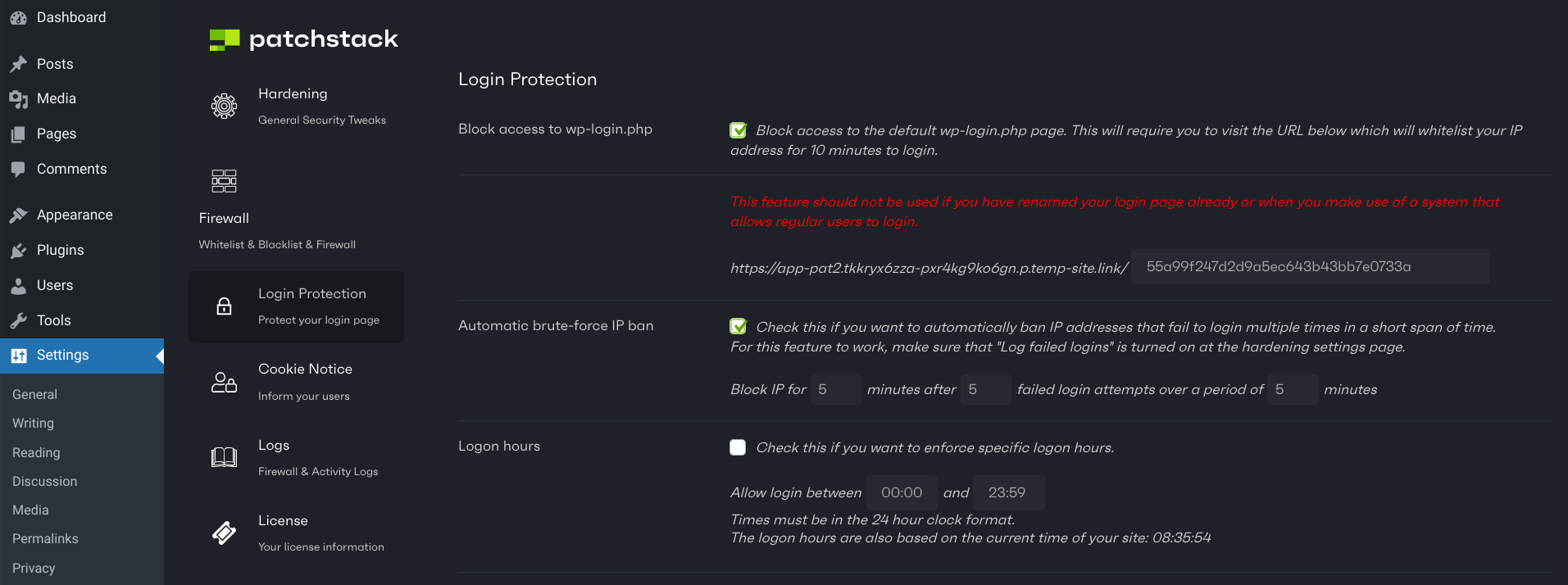Uncheck Block access to wp-login.php checkbox
Screen dimensions: 1568x585
click(x=739, y=130)
